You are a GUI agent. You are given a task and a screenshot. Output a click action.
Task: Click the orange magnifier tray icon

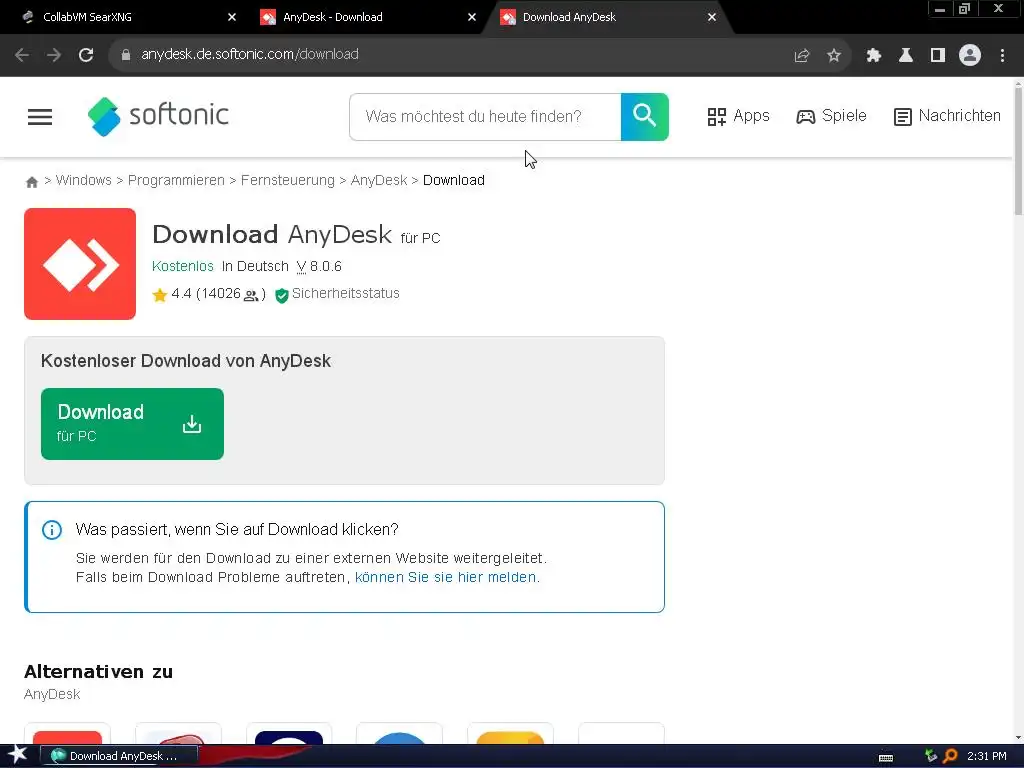[x=951, y=756]
